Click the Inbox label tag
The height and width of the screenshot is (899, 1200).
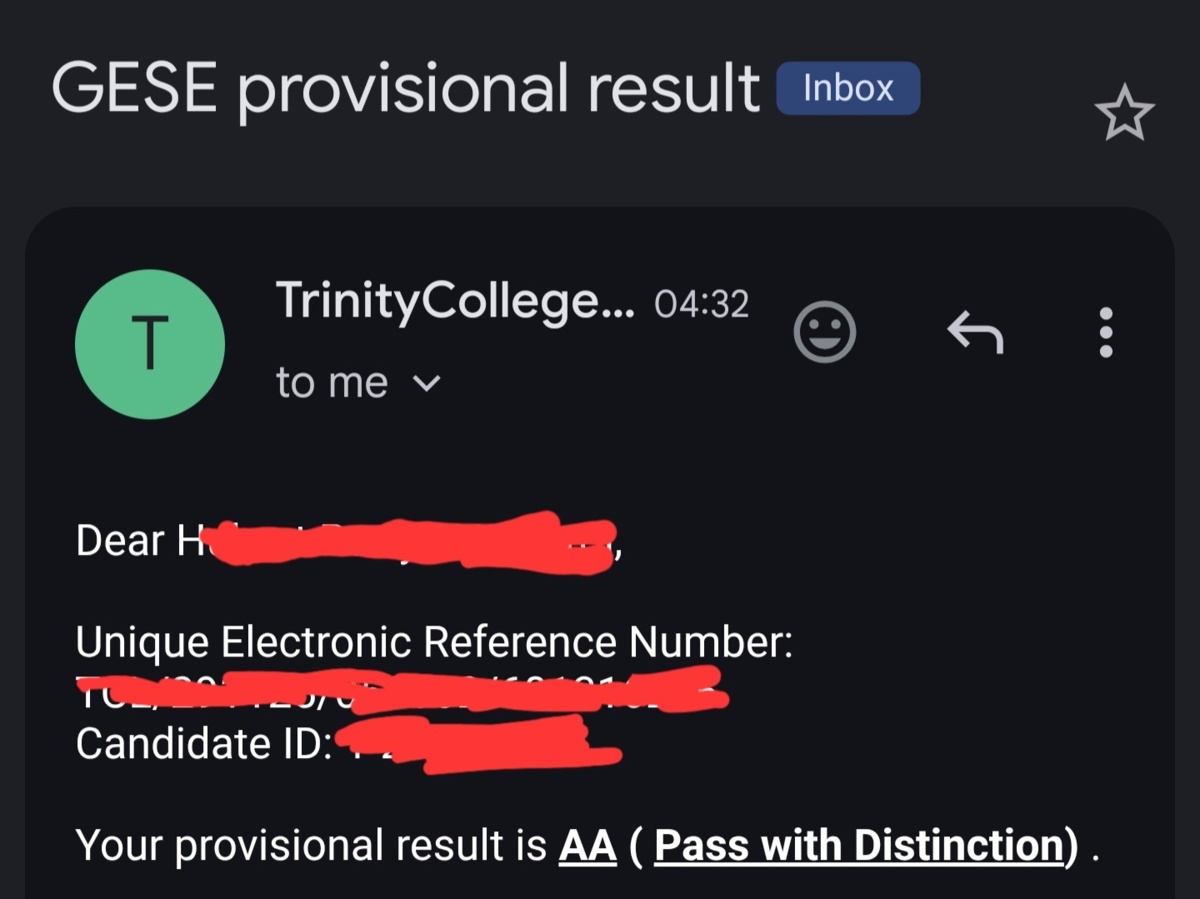pyautogui.click(x=848, y=89)
